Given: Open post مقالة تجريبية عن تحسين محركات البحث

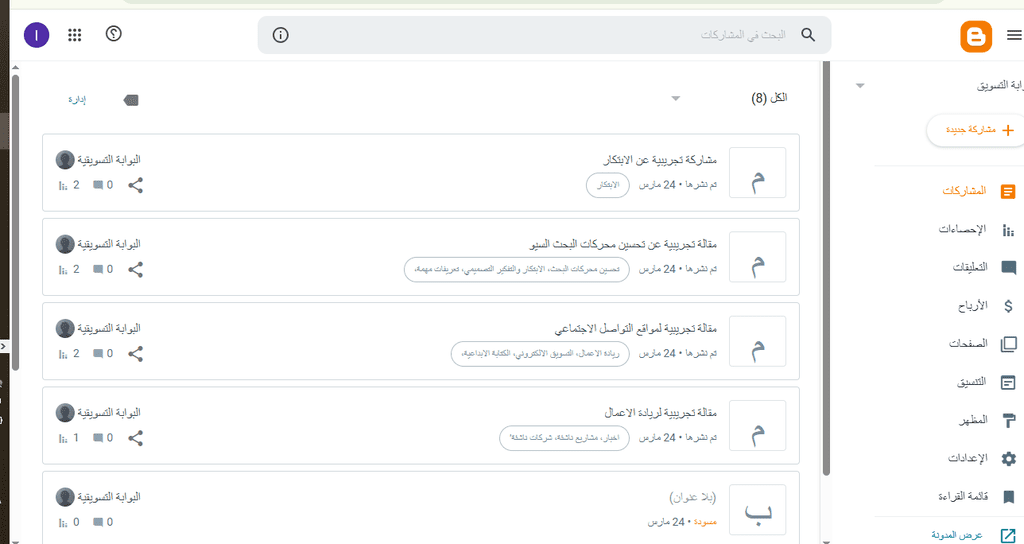Looking at the screenshot, I should pyautogui.click(x=622, y=244).
